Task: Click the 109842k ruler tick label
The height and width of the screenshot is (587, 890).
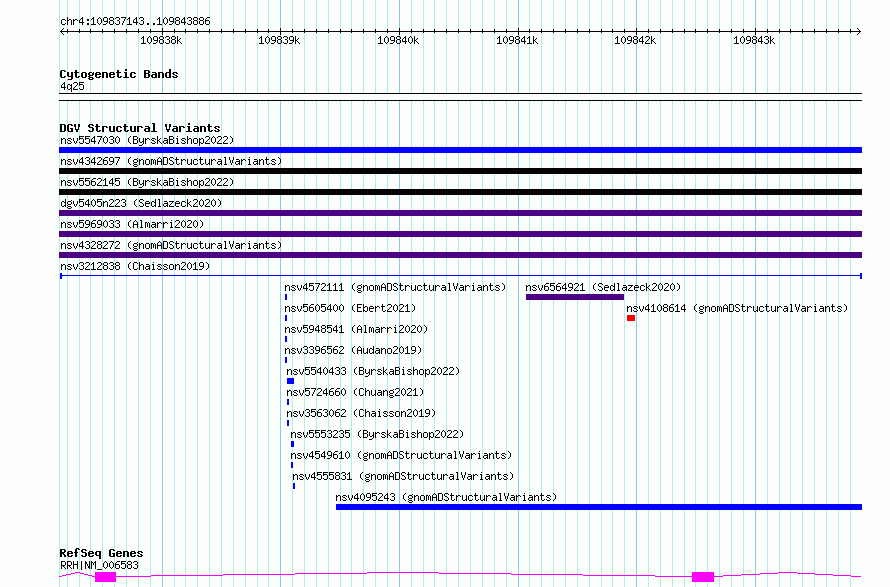Action: (x=635, y=40)
